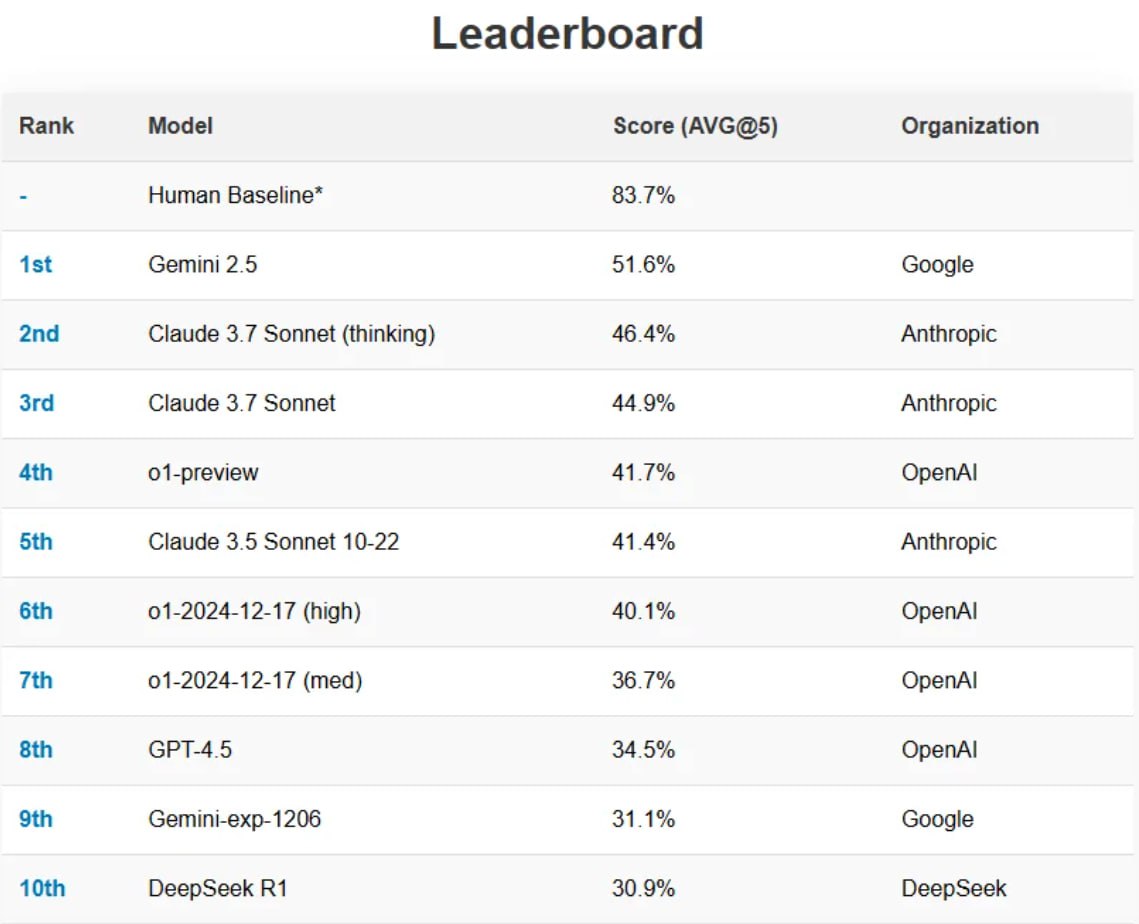Click the 3rd rank label
Screen dimensions: 1139x924
click(x=37, y=403)
